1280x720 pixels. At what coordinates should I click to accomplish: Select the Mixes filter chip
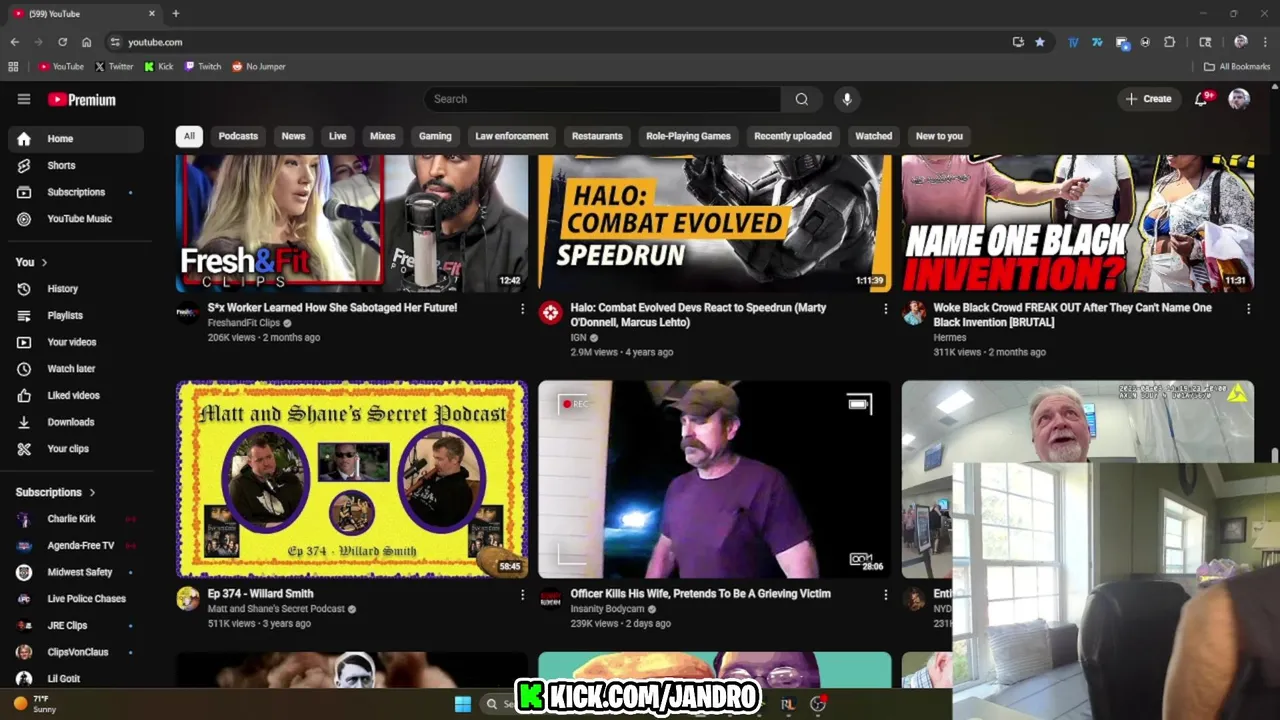pos(383,136)
